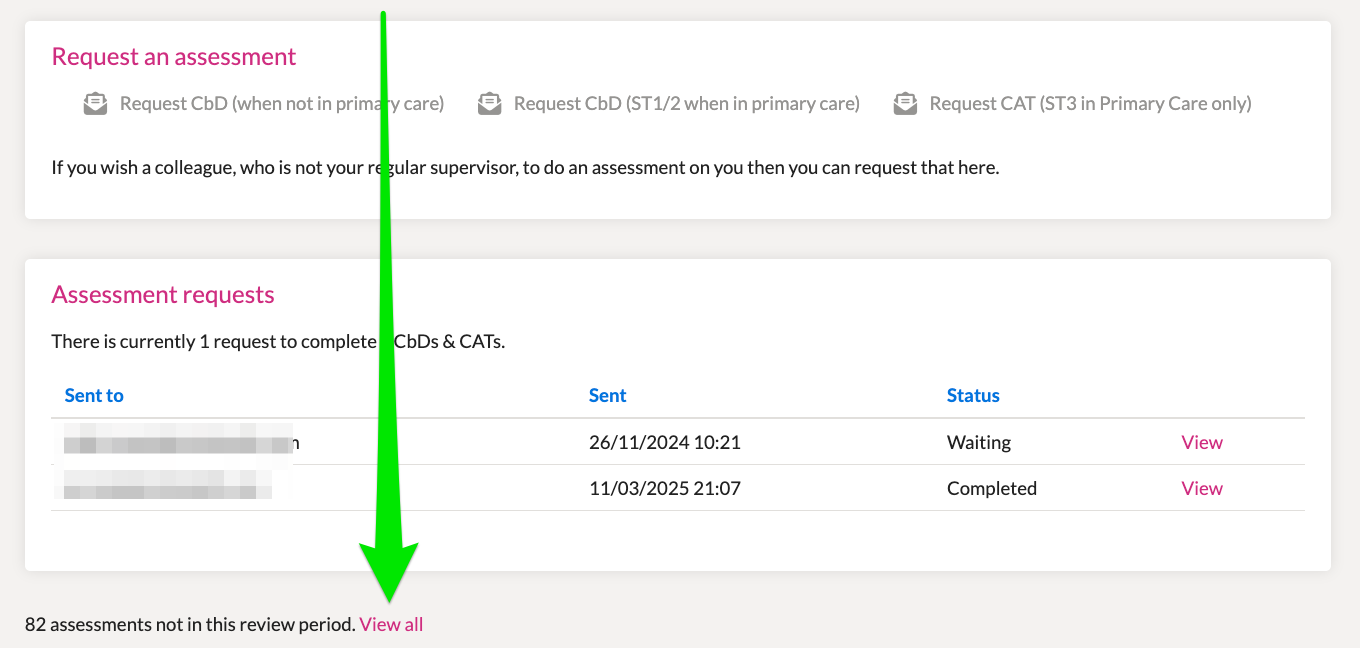Viewport: 1360px width, 648px height.
Task: View the Completed assessment request
Action: pos(1202,488)
